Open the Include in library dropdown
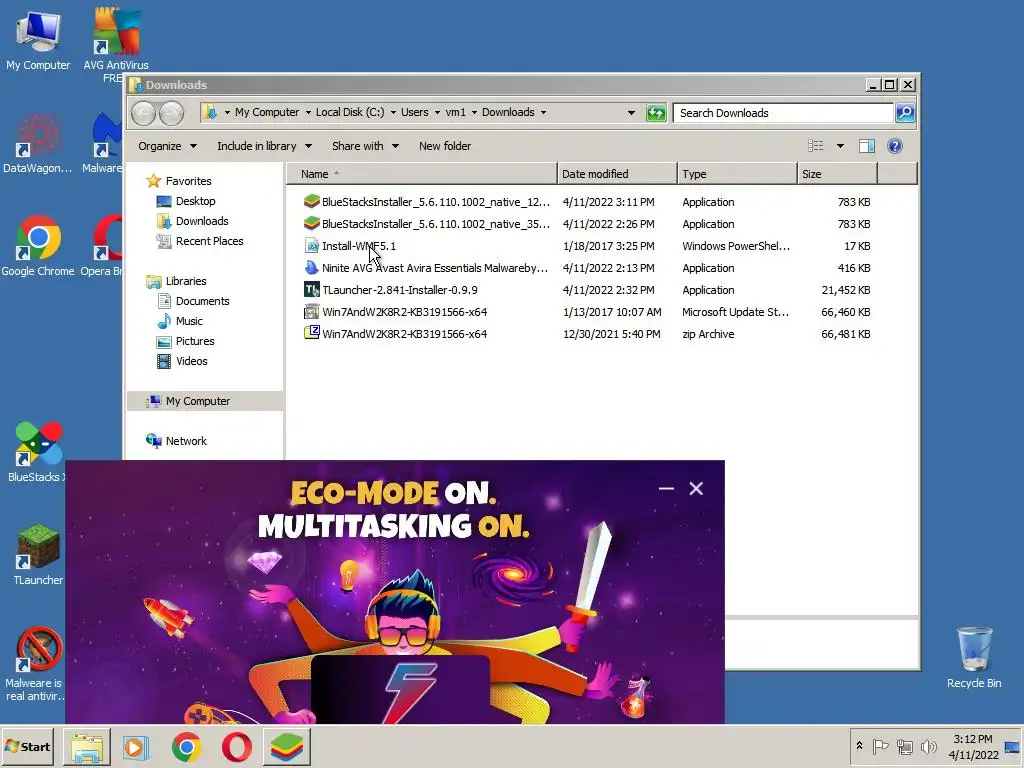This screenshot has width=1024, height=768. click(x=264, y=146)
